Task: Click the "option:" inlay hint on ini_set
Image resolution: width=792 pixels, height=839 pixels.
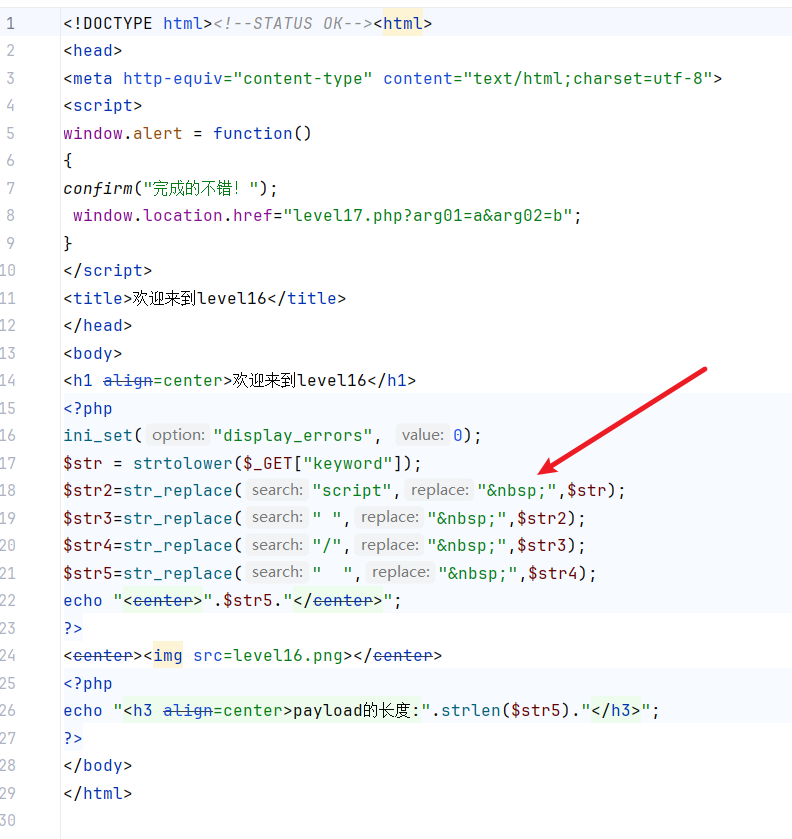Action: tap(178, 436)
